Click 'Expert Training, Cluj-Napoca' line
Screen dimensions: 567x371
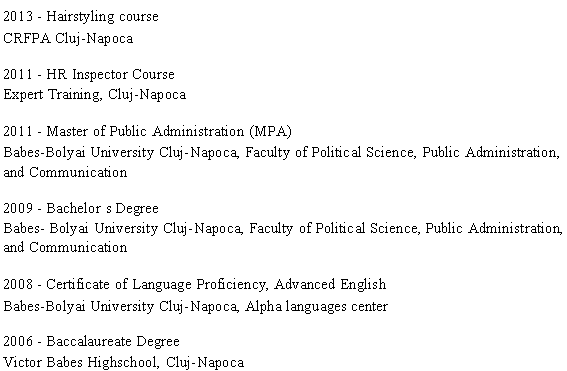[x=95, y=95]
